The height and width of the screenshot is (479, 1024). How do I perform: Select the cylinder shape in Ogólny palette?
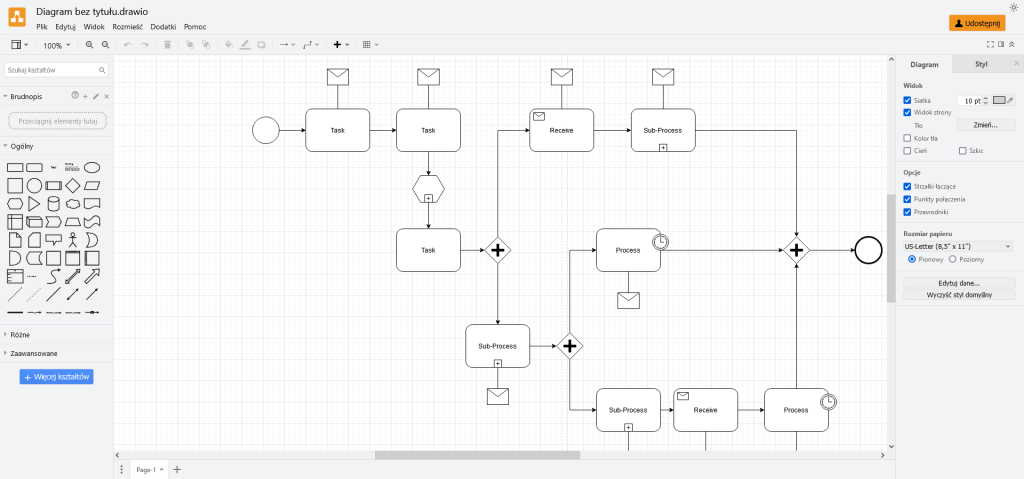[54, 204]
